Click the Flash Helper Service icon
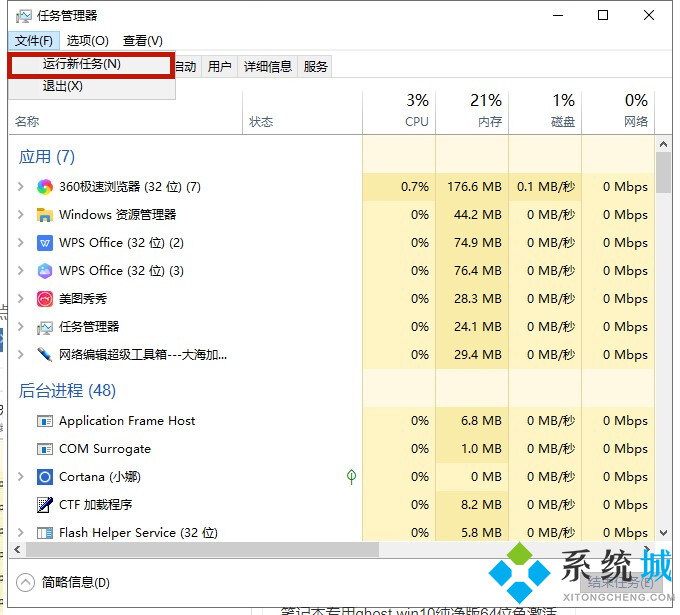This screenshot has height=615, width=680. 45,533
